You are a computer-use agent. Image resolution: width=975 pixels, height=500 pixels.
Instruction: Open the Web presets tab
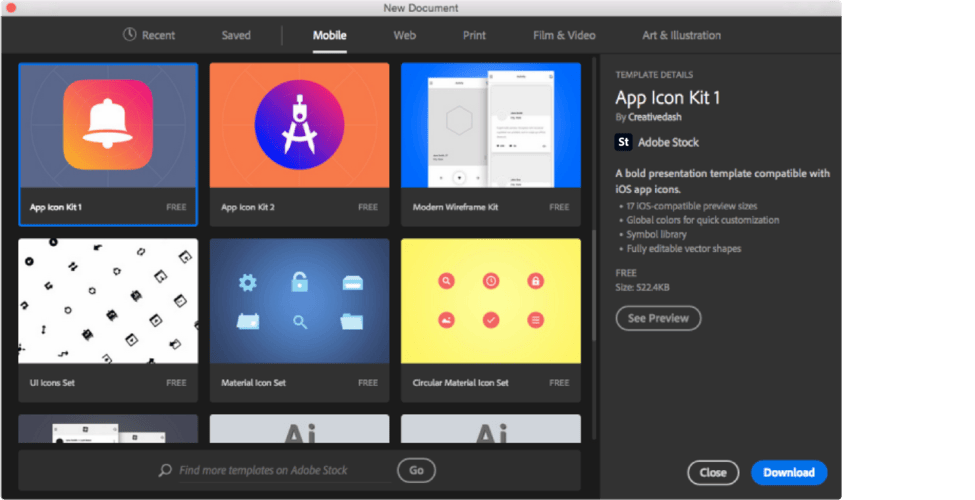(405, 35)
